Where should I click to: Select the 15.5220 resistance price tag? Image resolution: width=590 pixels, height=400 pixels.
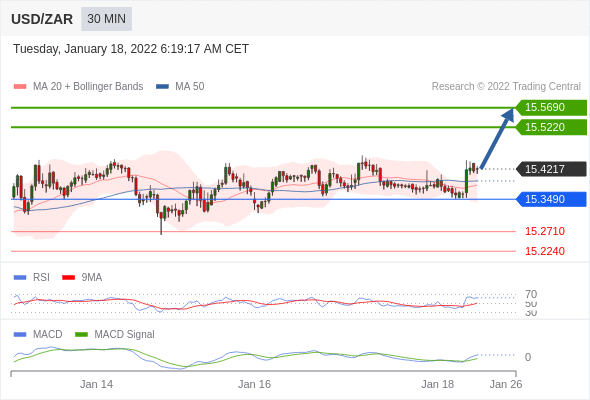click(551, 127)
